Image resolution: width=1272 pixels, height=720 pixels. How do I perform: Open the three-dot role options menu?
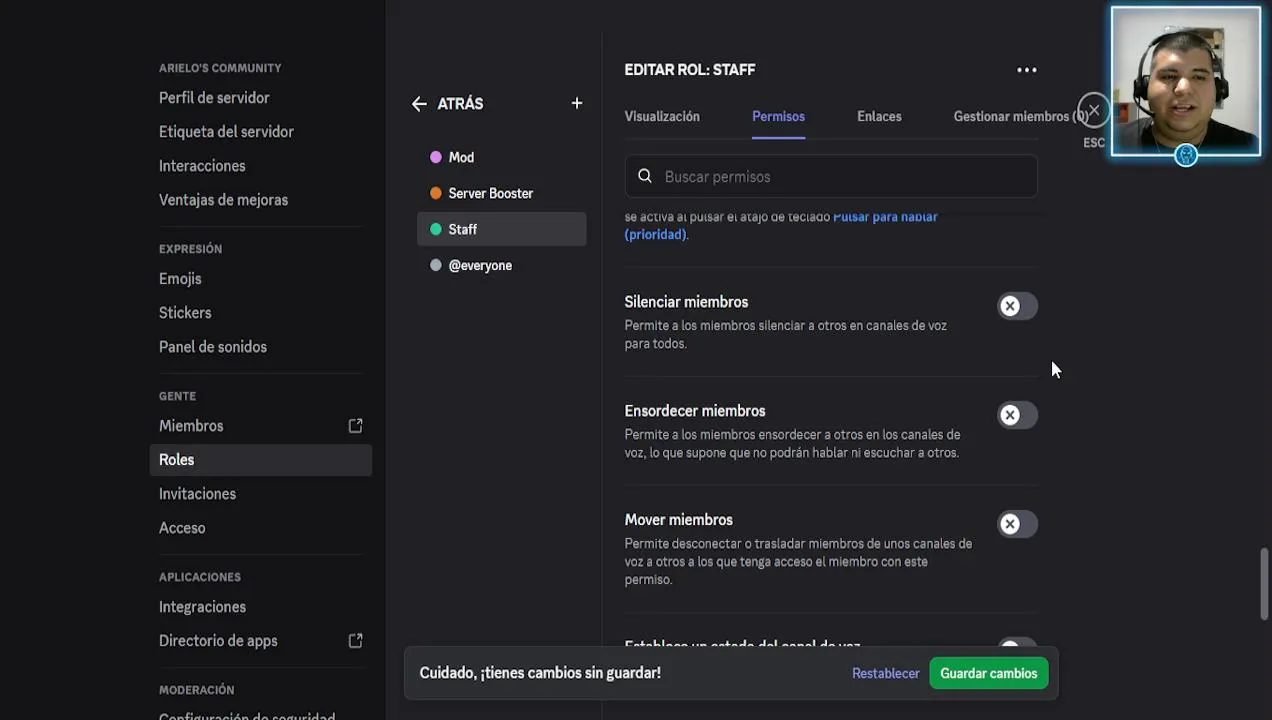click(x=1026, y=70)
